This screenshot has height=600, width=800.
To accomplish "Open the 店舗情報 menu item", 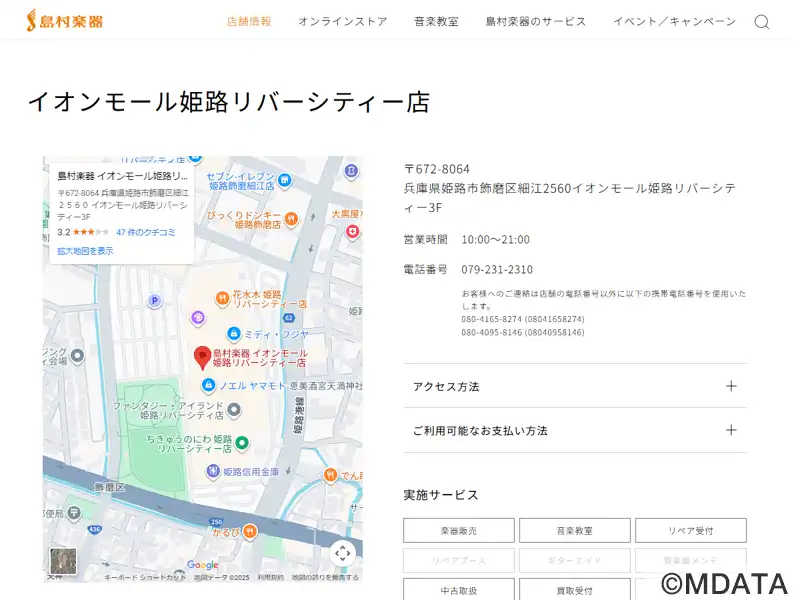I will (x=249, y=22).
